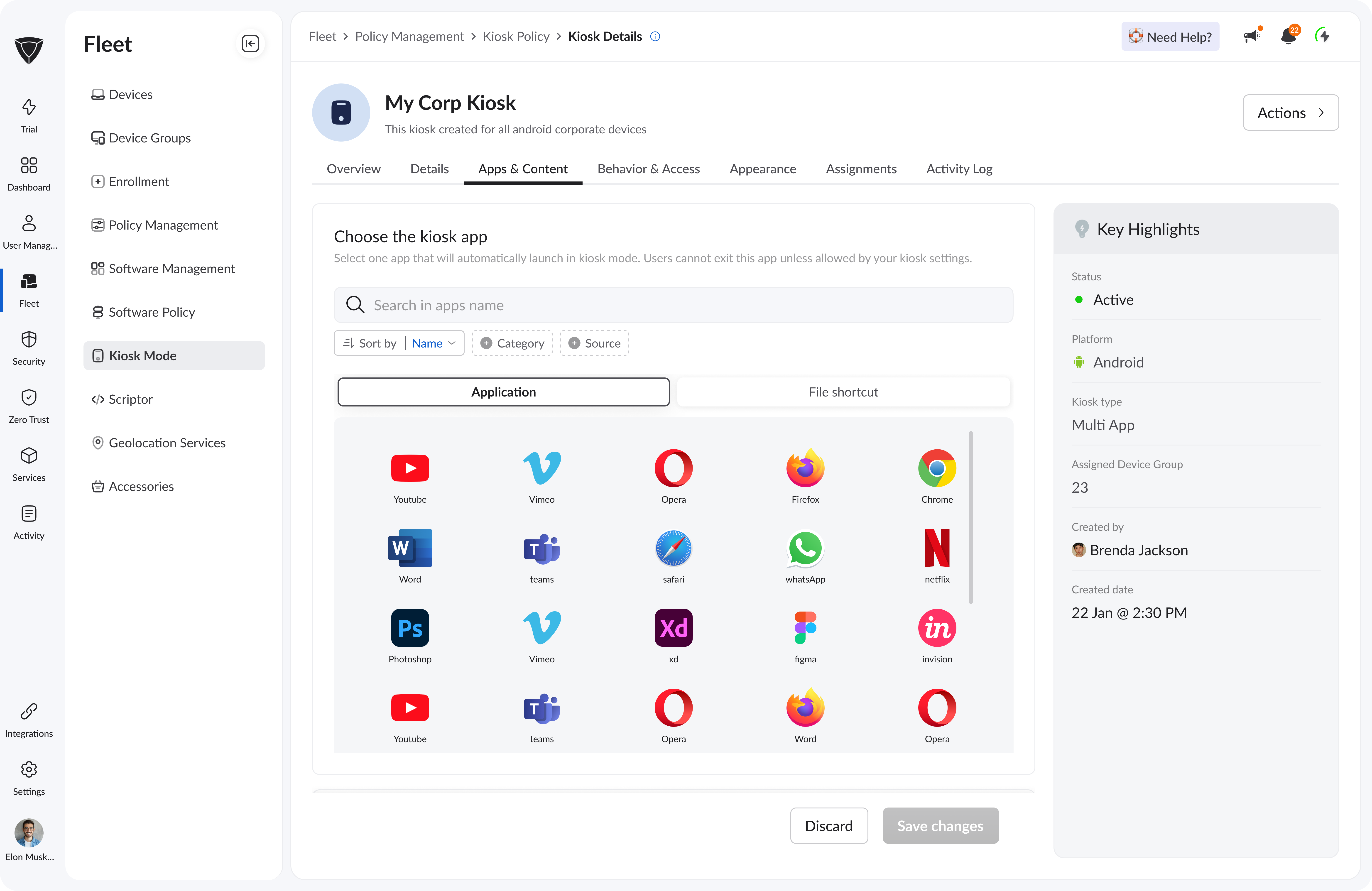
Task: Click the Elon Musk profile avatar
Action: click(29, 833)
